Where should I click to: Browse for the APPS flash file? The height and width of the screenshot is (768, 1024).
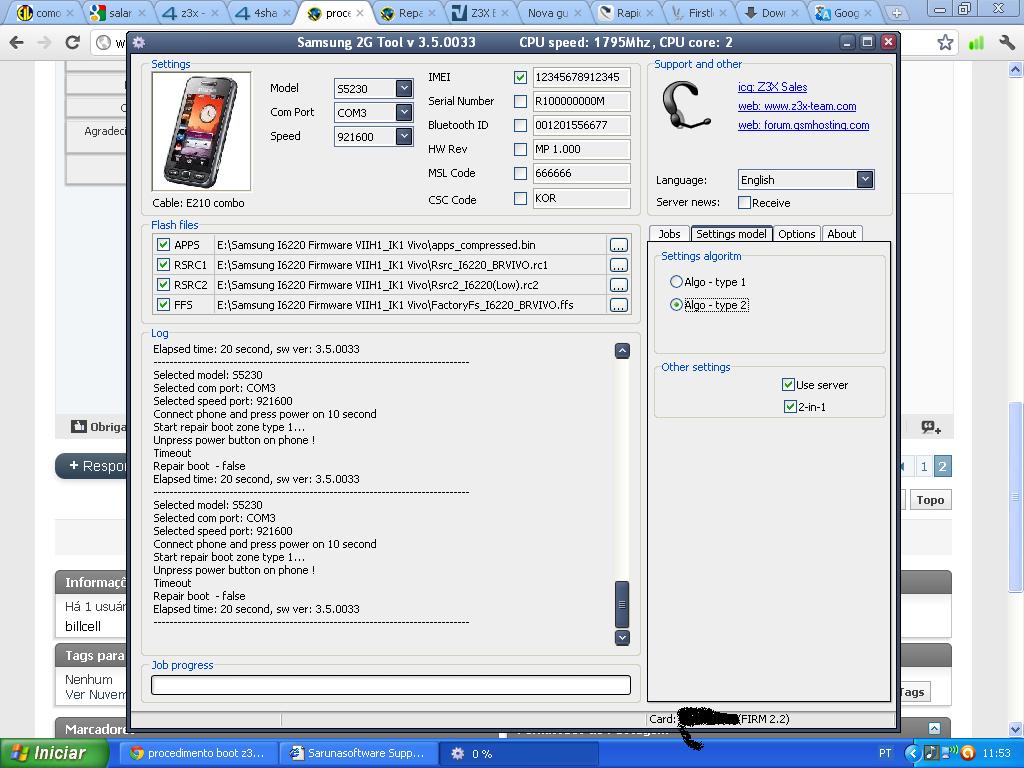click(618, 246)
